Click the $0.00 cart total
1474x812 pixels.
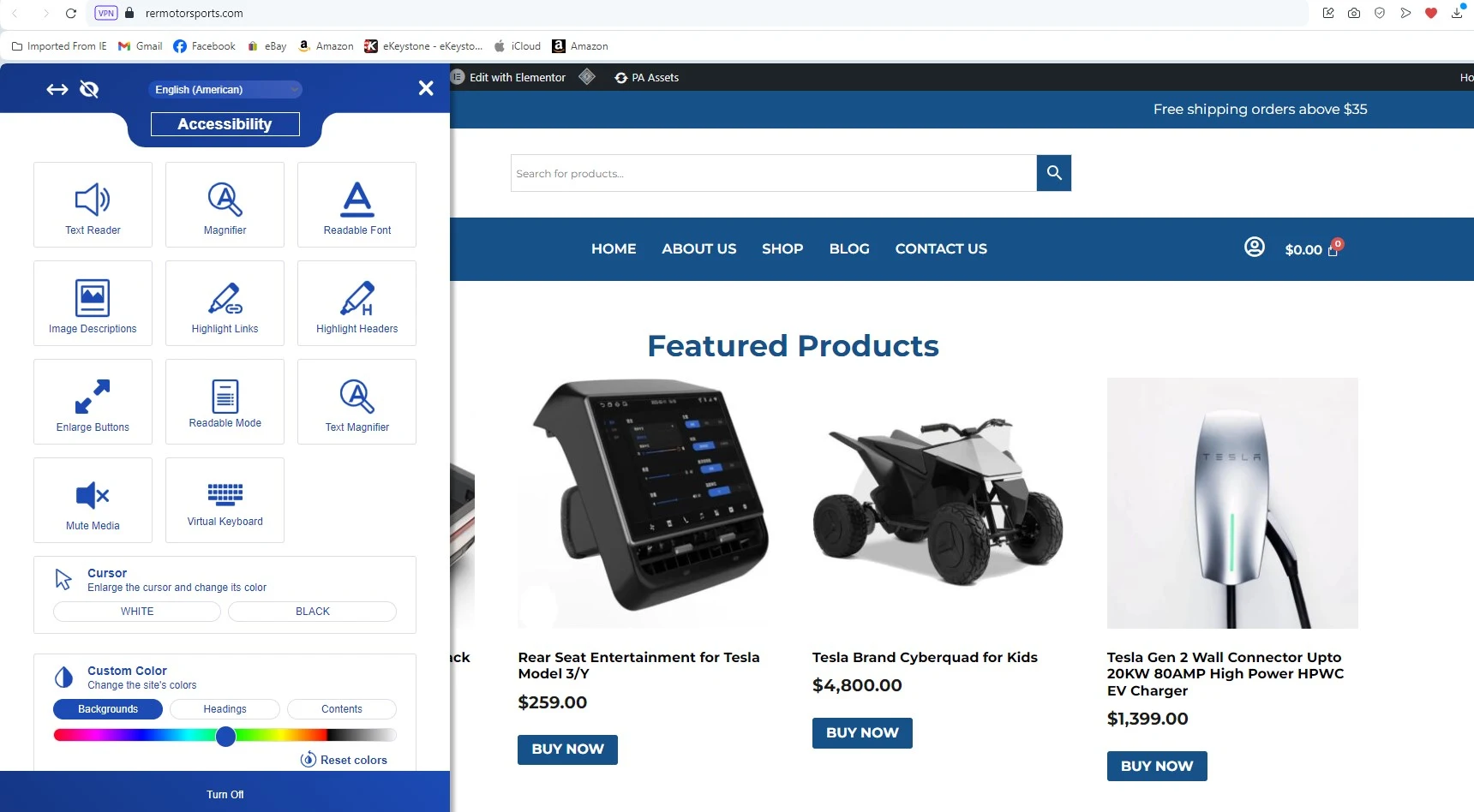click(x=1303, y=250)
